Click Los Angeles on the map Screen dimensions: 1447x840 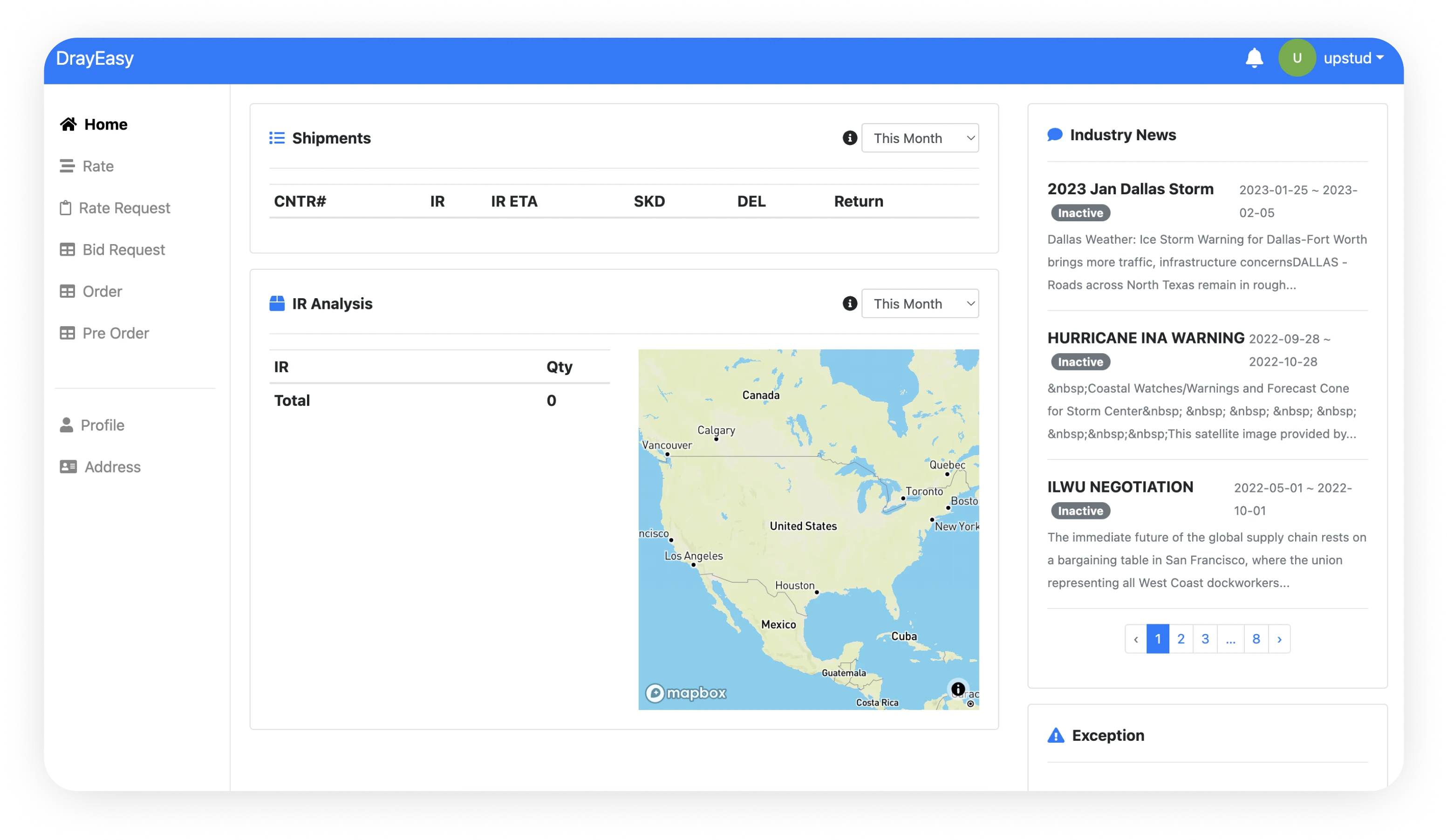pyautogui.click(x=693, y=556)
